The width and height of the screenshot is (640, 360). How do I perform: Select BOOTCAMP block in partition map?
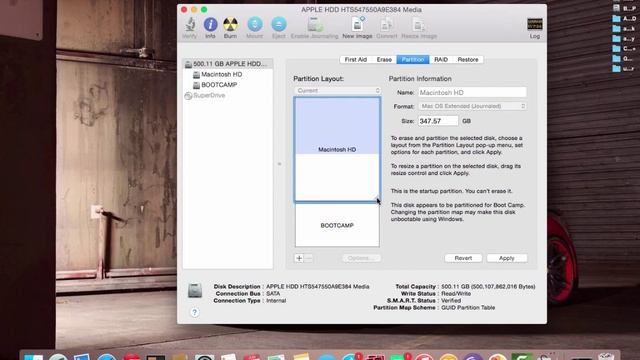(337, 225)
